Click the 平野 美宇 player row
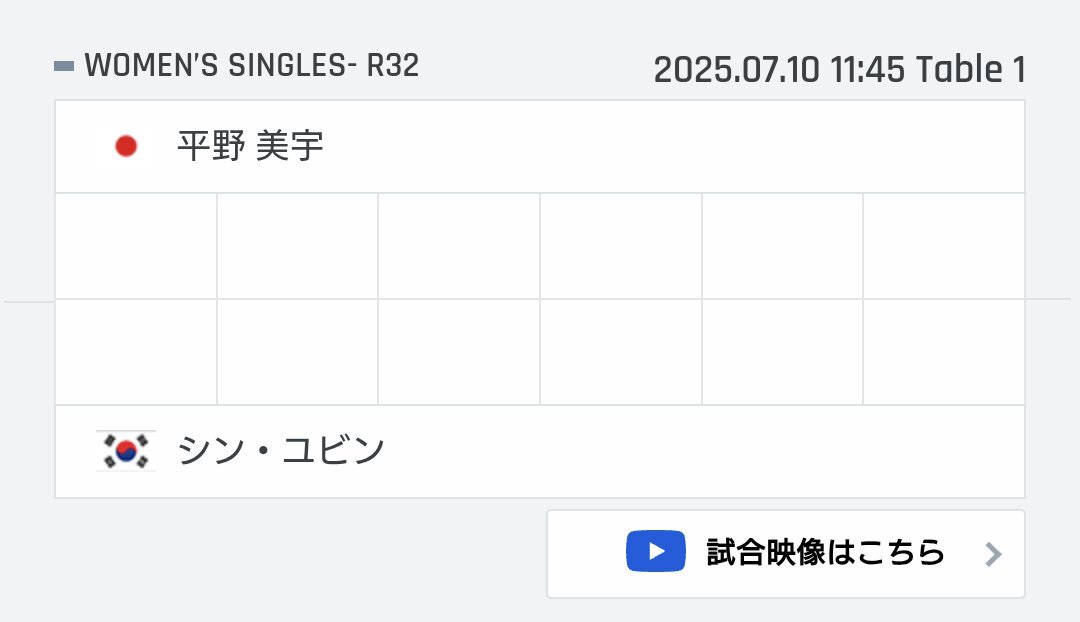1080x622 pixels. pyautogui.click(x=540, y=147)
